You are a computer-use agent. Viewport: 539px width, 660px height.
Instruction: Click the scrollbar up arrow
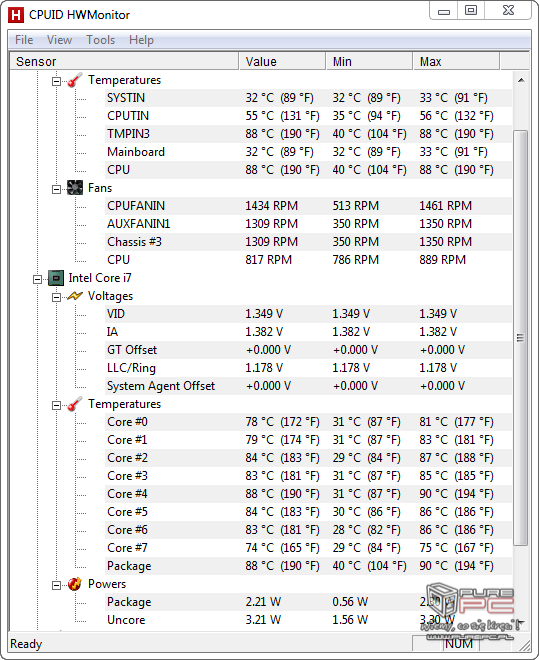pyautogui.click(x=521, y=80)
